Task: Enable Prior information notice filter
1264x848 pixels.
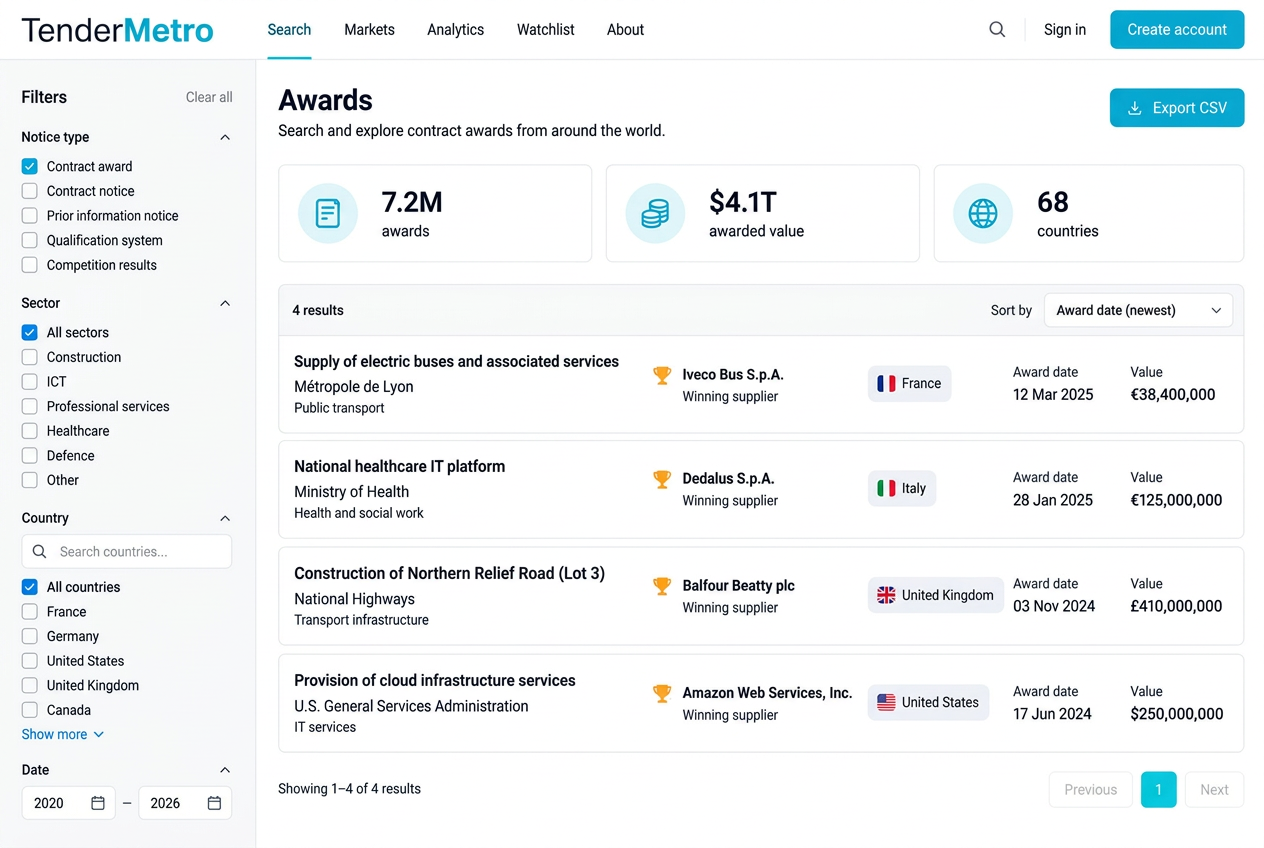Action: [x=30, y=216]
